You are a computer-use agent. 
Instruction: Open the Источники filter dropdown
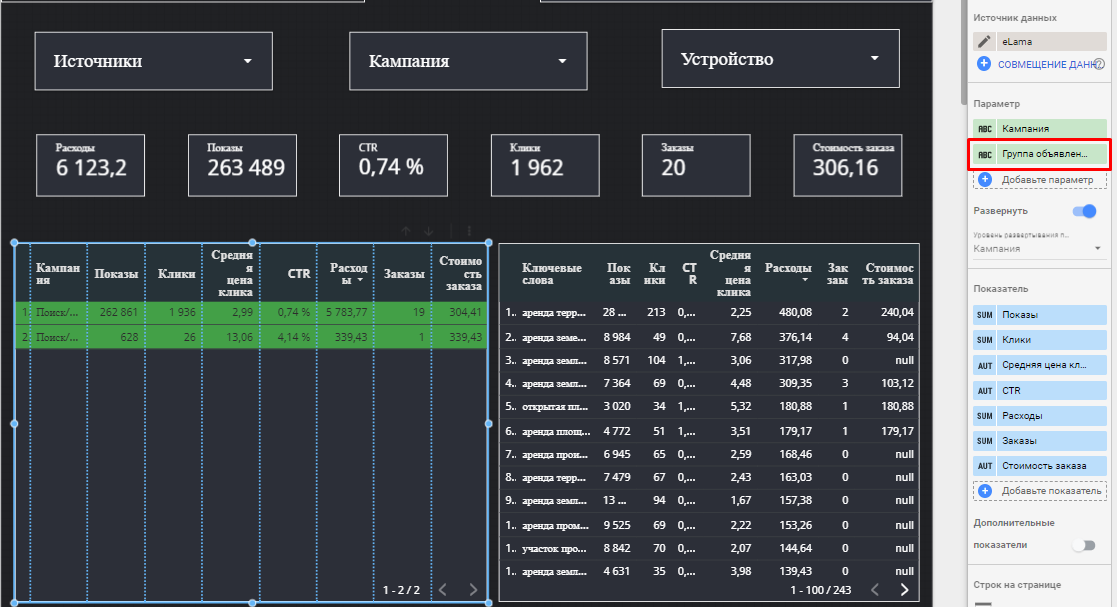coord(153,61)
